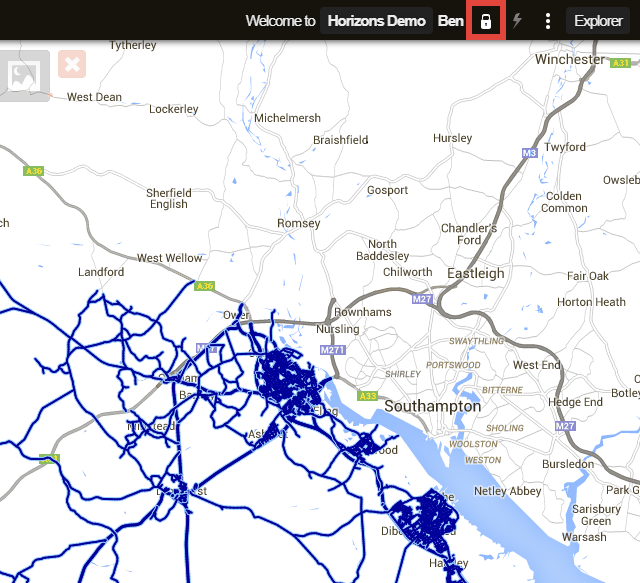Image resolution: width=640 pixels, height=583 pixels.
Task: Open the Explorer panel
Action: pyautogui.click(x=598, y=21)
